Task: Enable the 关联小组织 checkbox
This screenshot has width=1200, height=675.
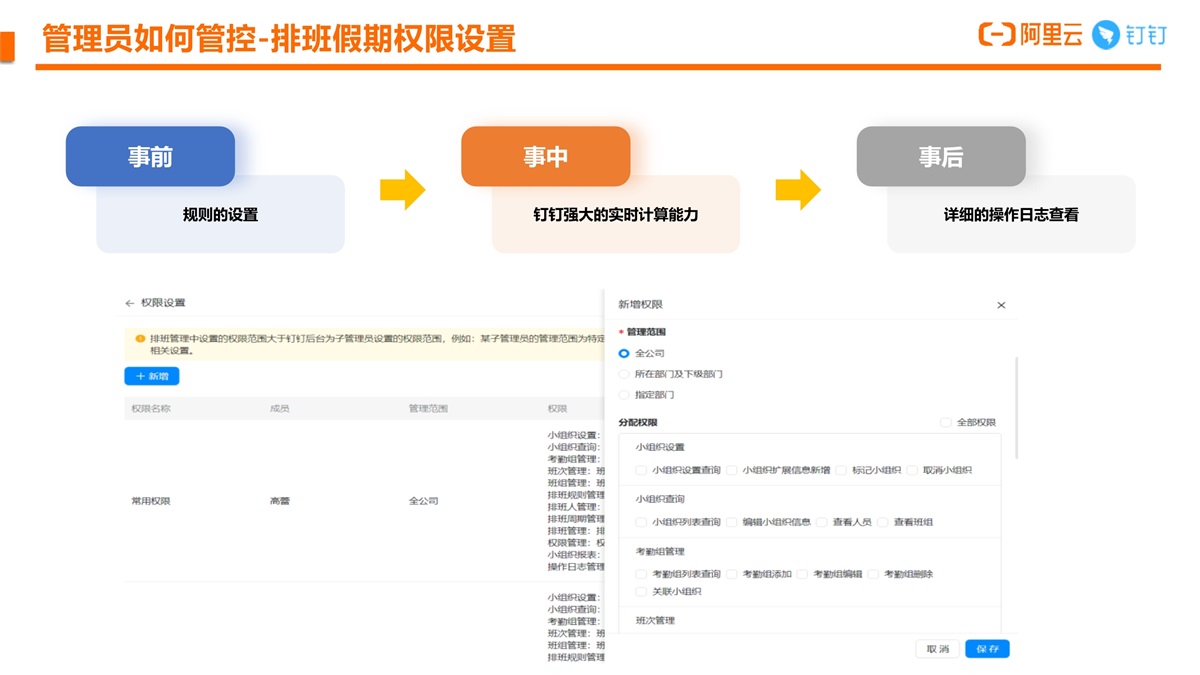Action: (641, 592)
